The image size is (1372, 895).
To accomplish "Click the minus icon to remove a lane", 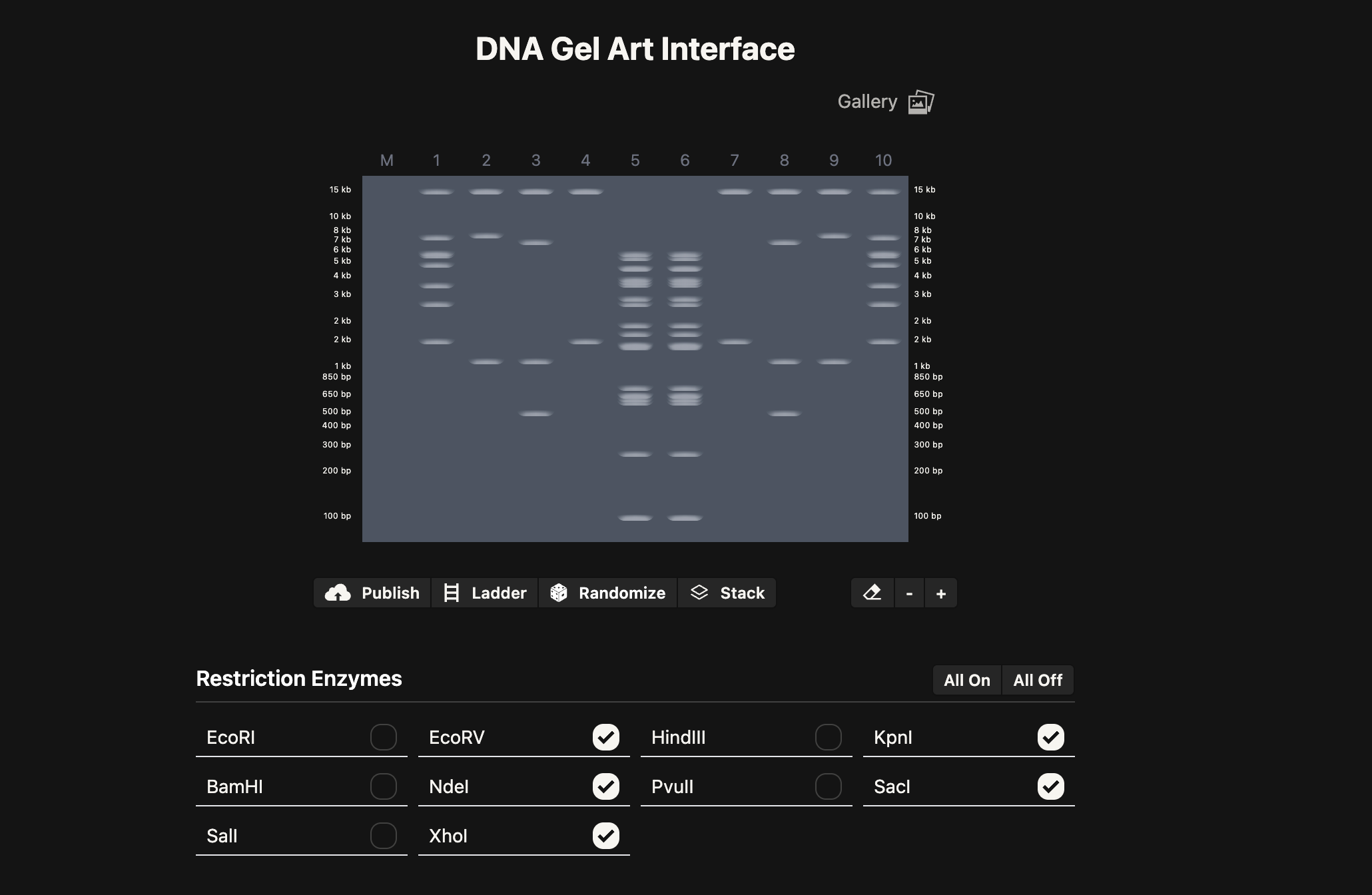I will pos(909,593).
